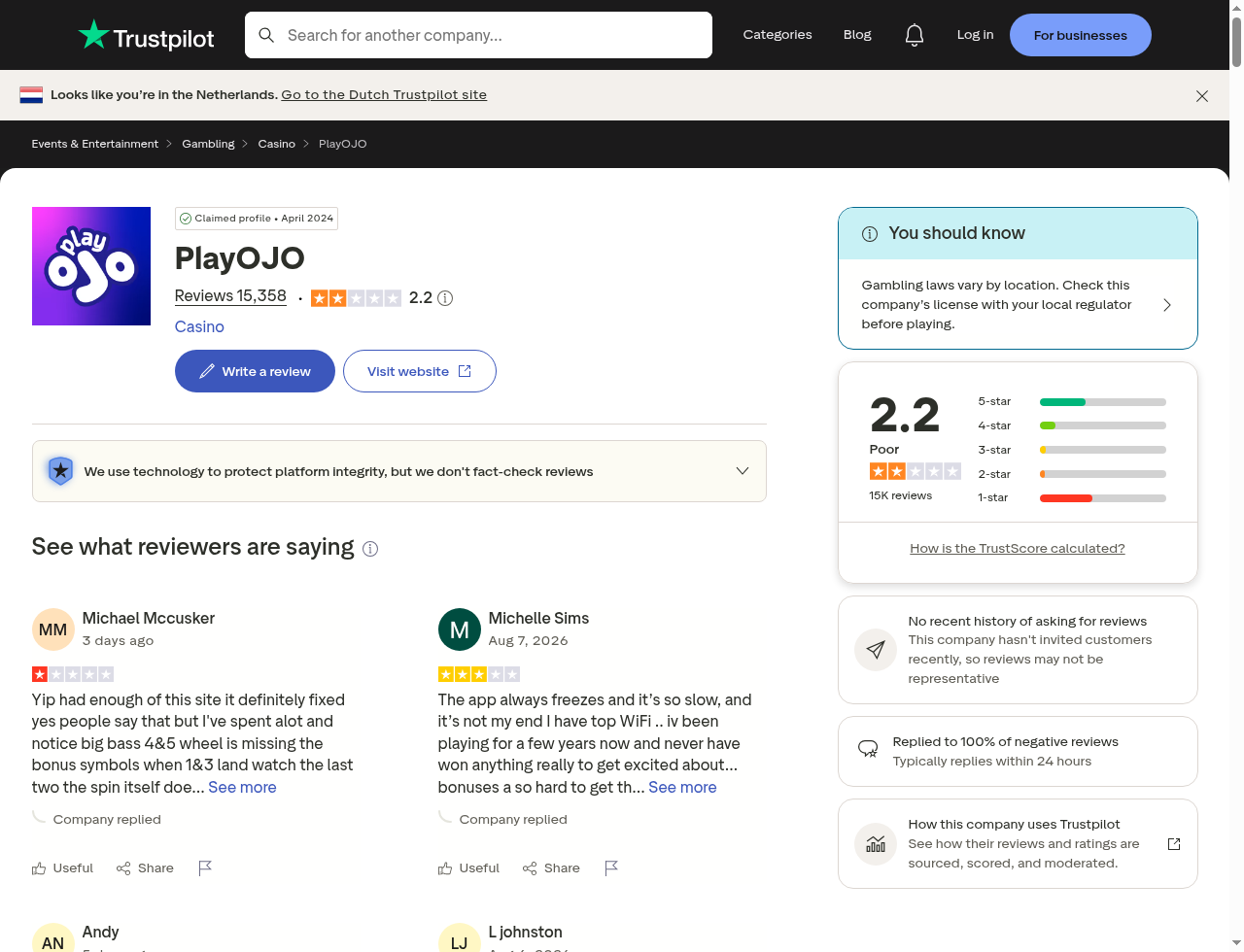Click the TrustScore info icon beside 2.2
This screenshot has width=1244, height=952.
point(445,298)
